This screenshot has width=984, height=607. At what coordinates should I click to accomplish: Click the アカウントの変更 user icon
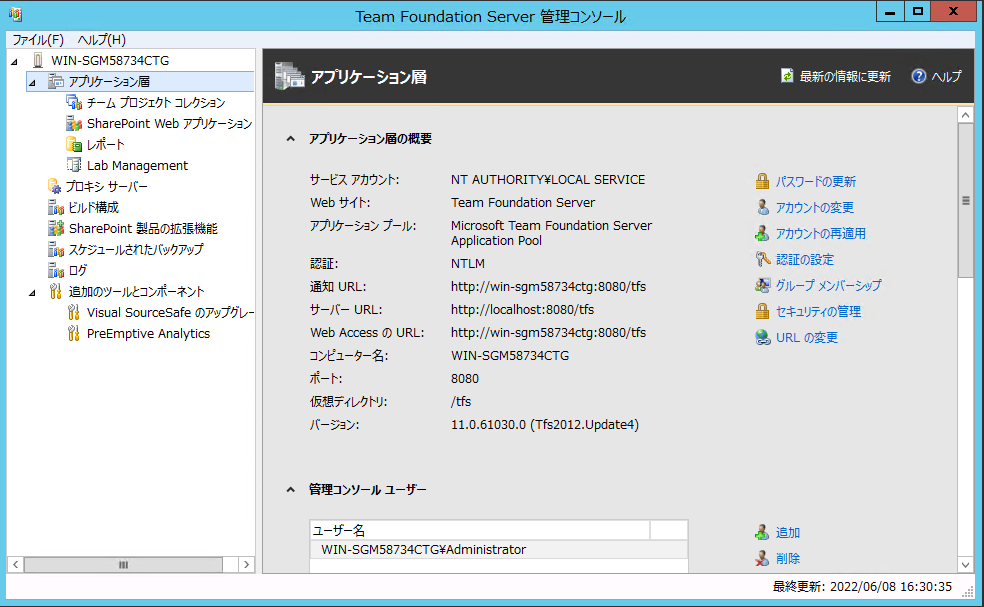pos(762,207)
